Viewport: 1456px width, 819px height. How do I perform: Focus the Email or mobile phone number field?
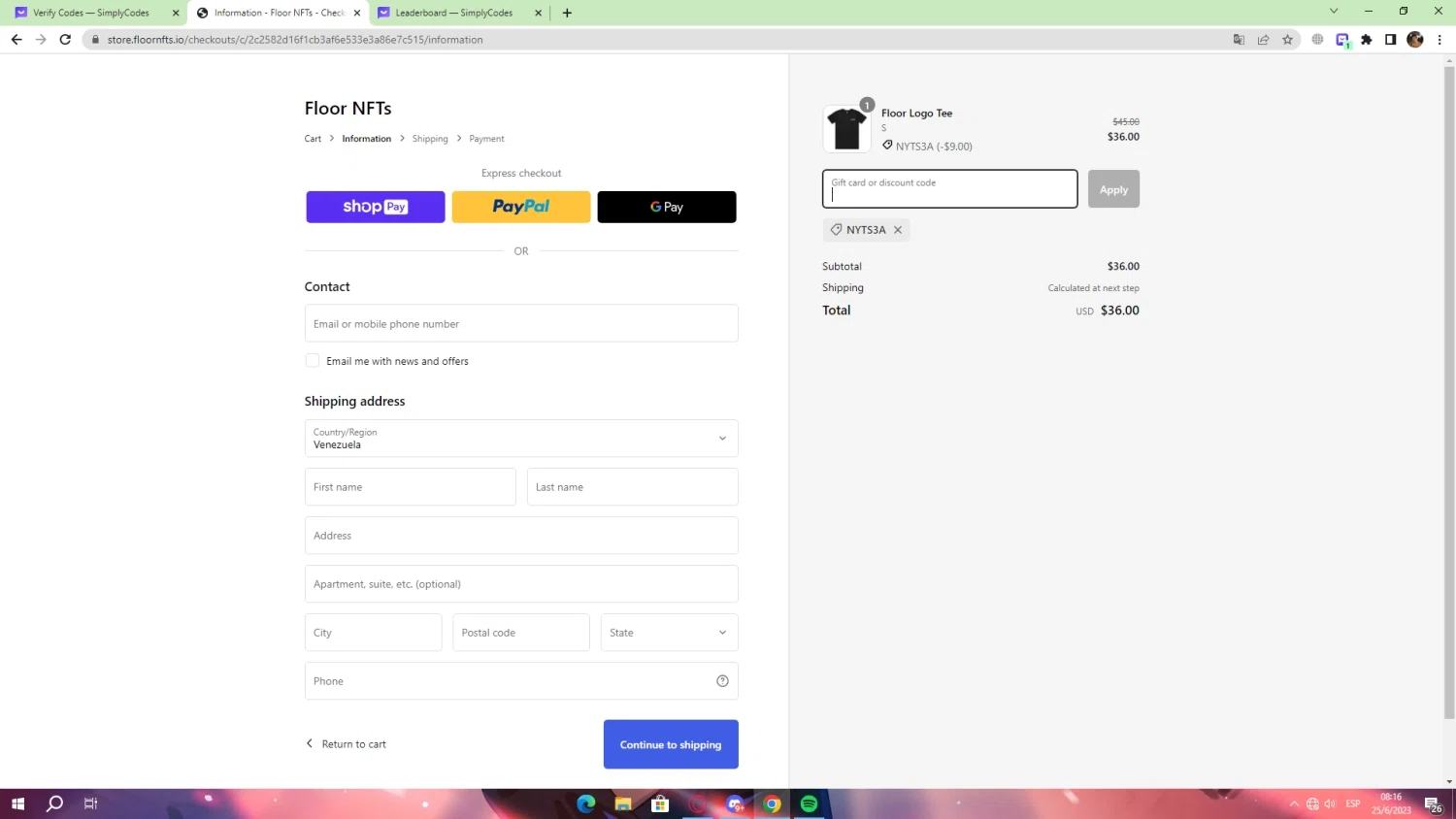tap(521, 323)
